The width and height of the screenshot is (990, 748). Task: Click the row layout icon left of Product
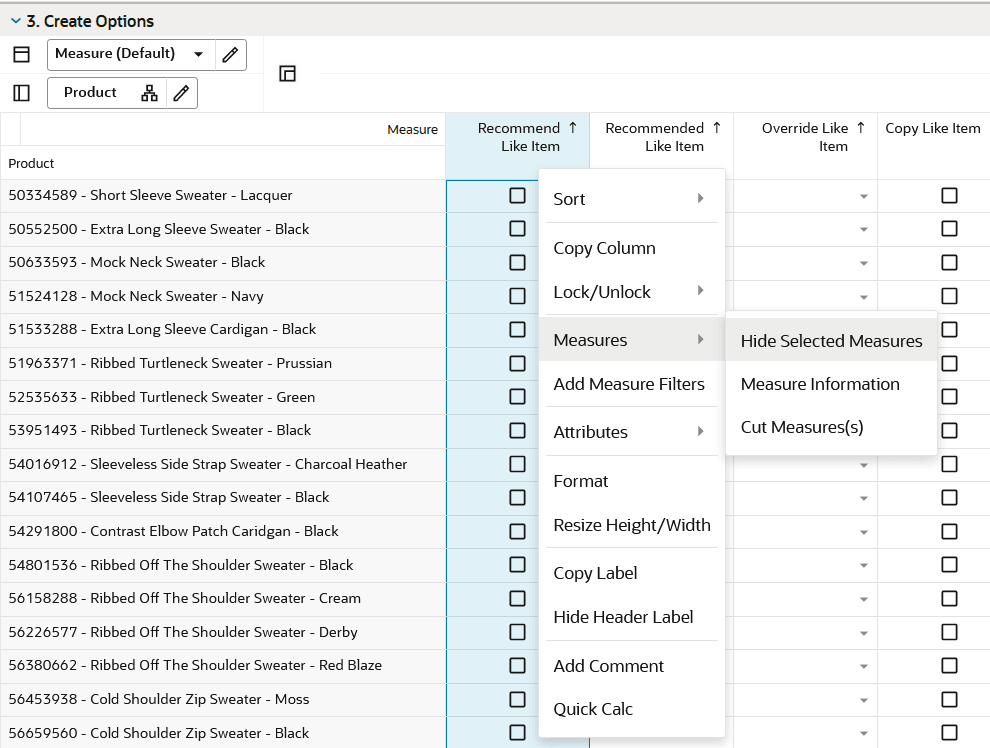(x=19, y=92)
